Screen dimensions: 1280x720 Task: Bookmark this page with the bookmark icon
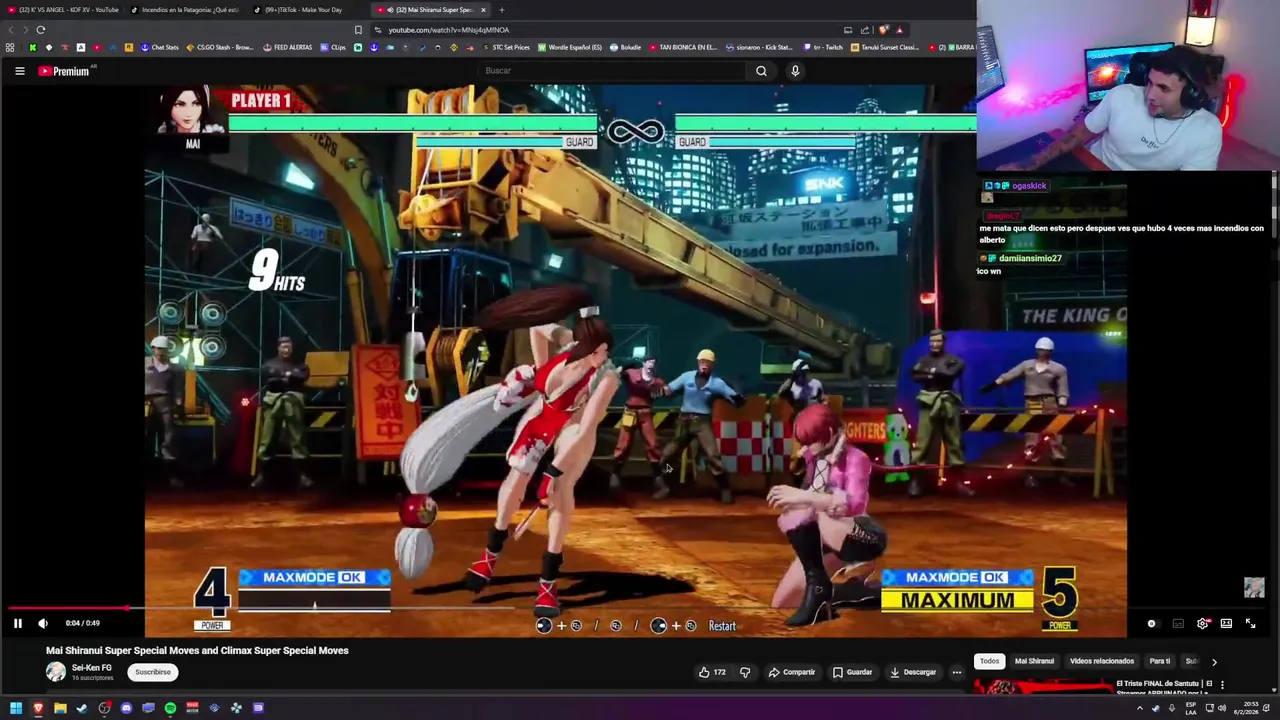coord(358,30)
